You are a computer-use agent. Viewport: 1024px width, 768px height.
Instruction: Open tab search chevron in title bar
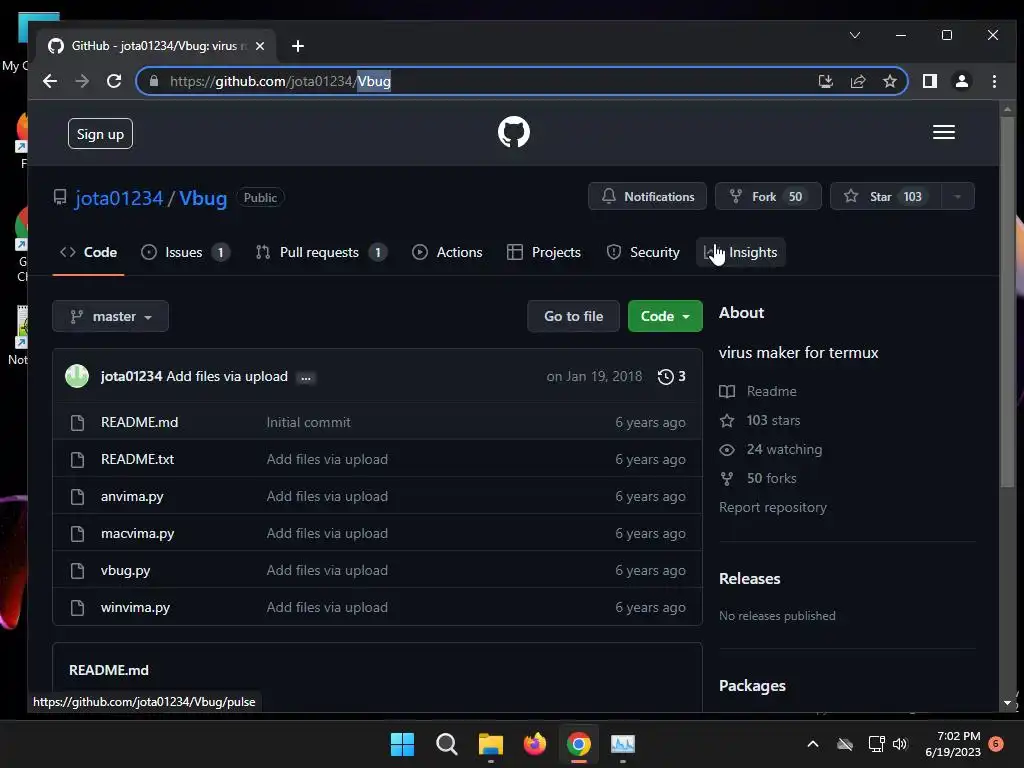coord(855,35)
